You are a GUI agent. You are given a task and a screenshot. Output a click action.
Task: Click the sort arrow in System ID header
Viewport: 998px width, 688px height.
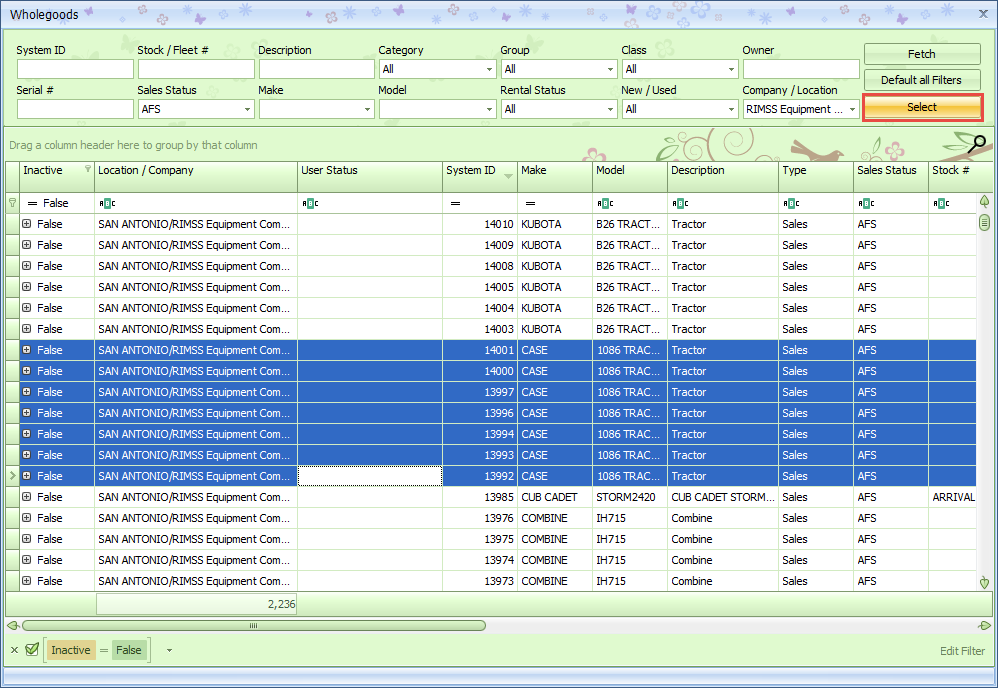pyautogui.click(x=509, y=176)
